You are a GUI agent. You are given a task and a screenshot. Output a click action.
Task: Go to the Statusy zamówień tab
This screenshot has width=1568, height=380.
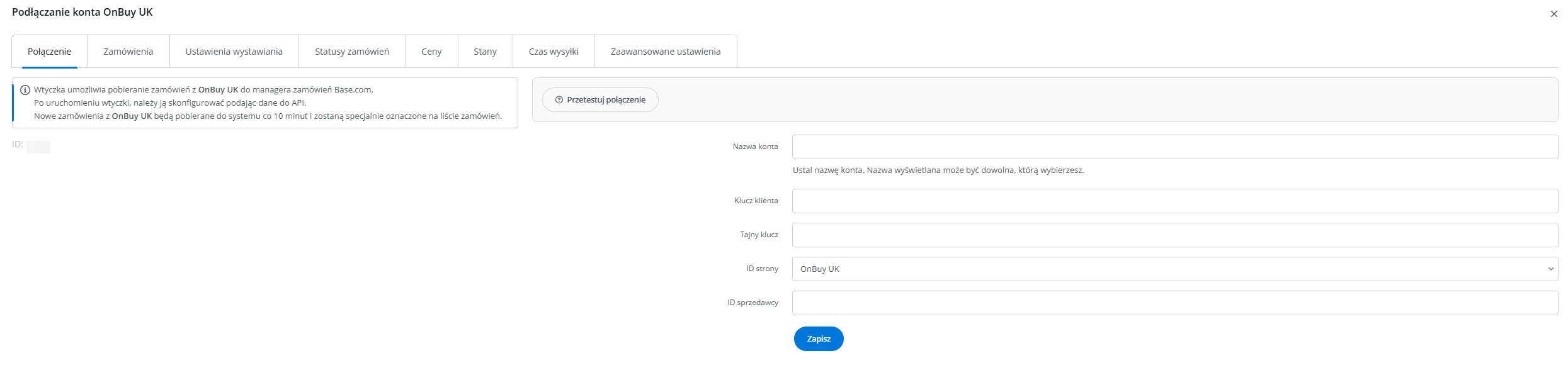(x=351, y=52)
